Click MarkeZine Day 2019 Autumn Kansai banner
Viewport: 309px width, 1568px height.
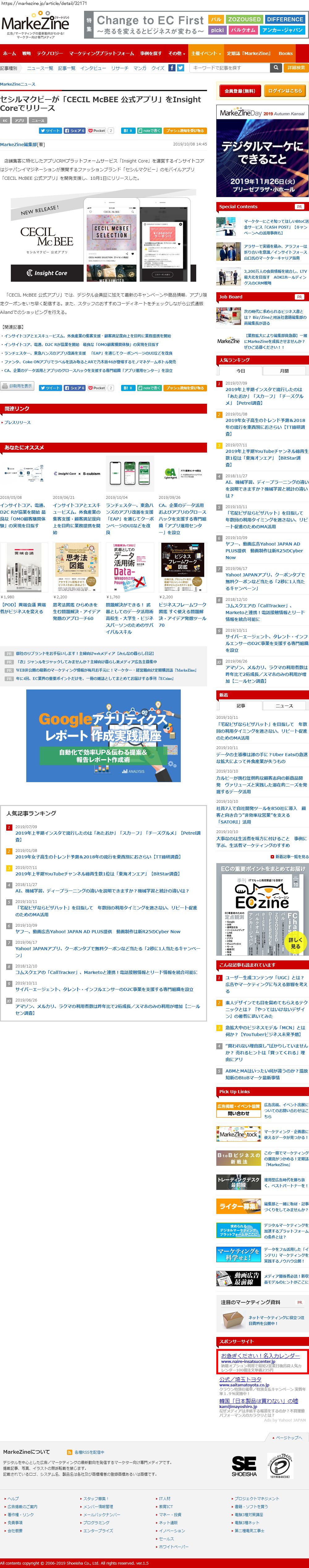pos(263,150)
